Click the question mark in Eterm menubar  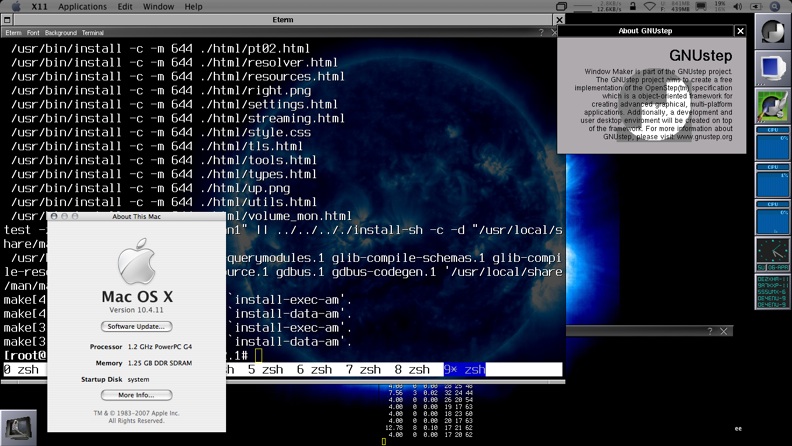coord(541,32)
